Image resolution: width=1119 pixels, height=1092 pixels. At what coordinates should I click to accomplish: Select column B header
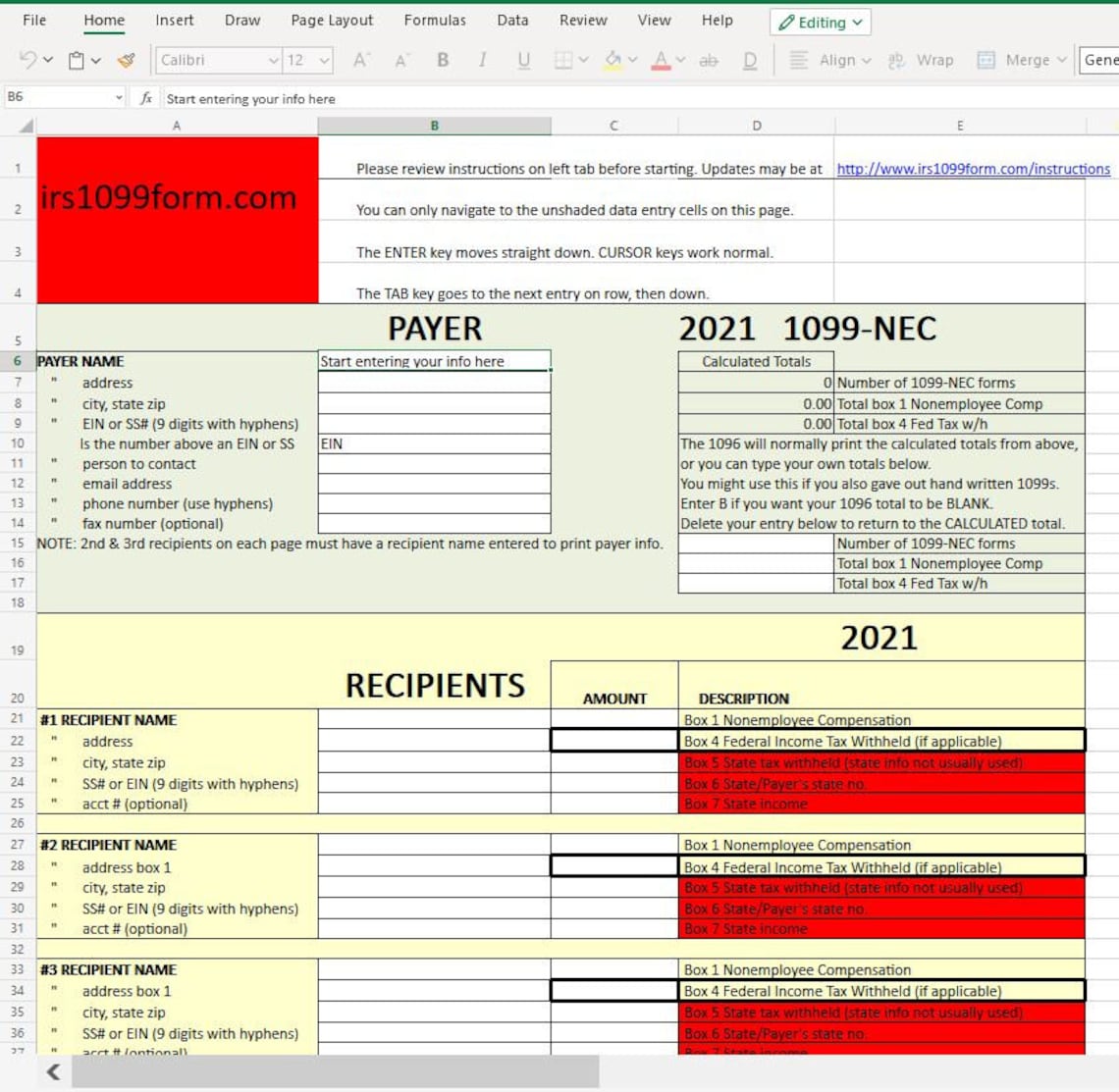434,126
